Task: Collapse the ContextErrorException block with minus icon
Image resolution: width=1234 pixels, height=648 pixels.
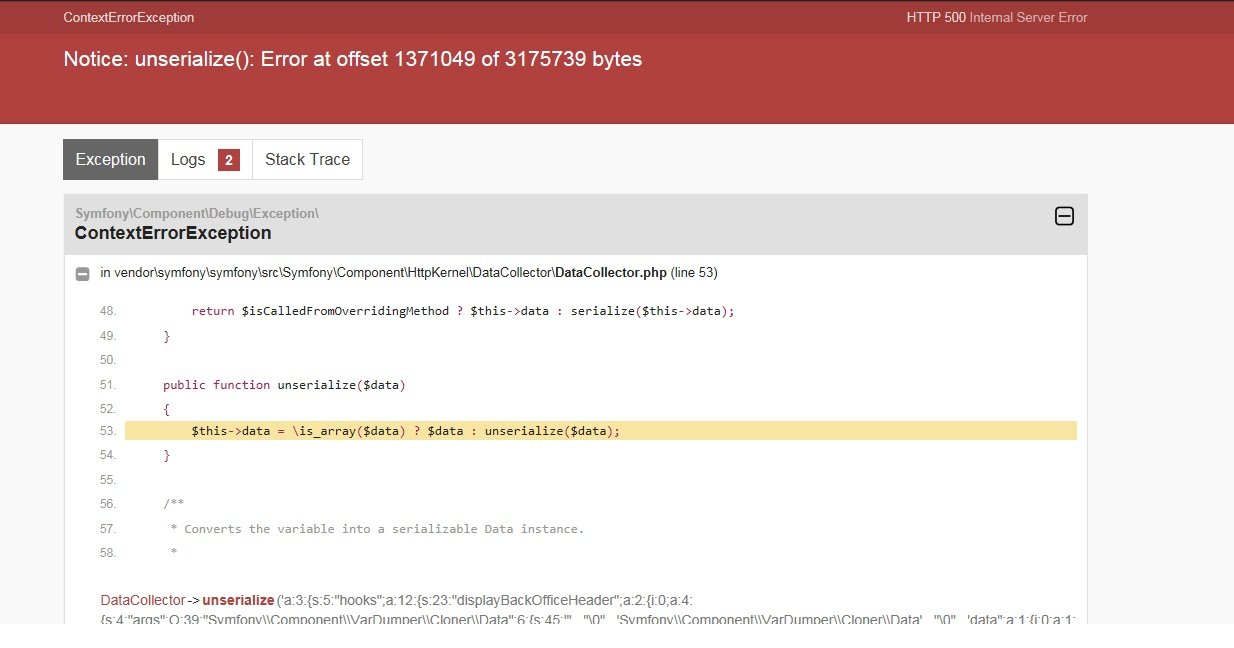Action: [1064, 216]
